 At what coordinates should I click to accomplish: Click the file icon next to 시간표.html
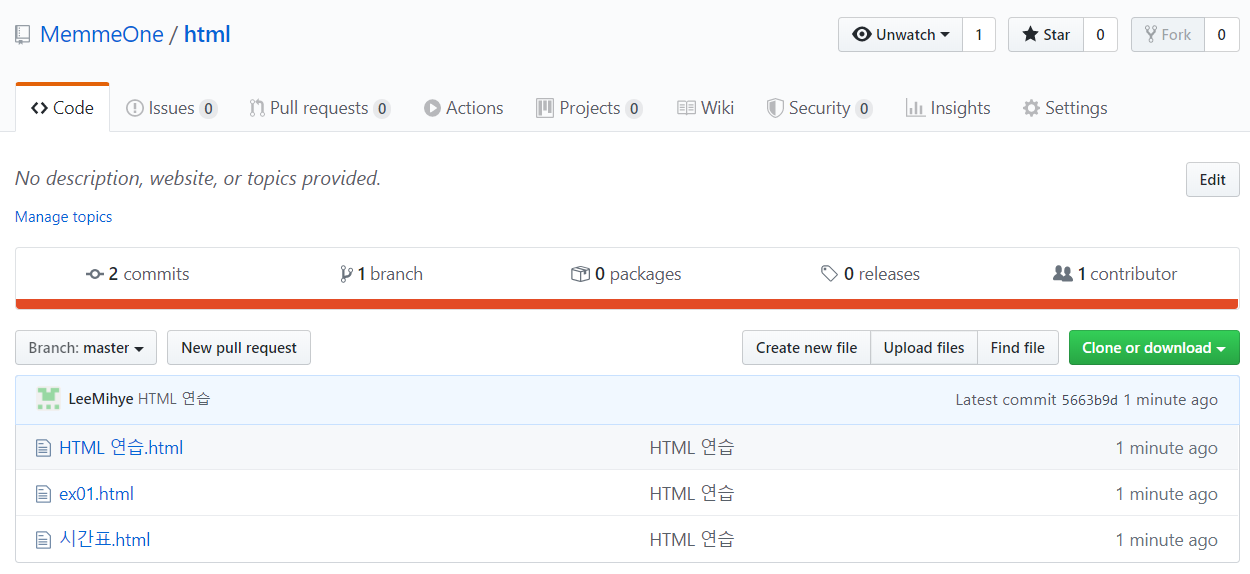click(x=43, y=540)
